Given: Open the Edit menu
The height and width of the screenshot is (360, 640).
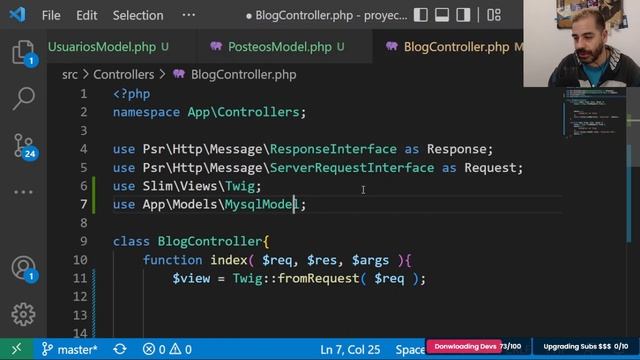Looking at the screenshot, I should pos(87,16).
